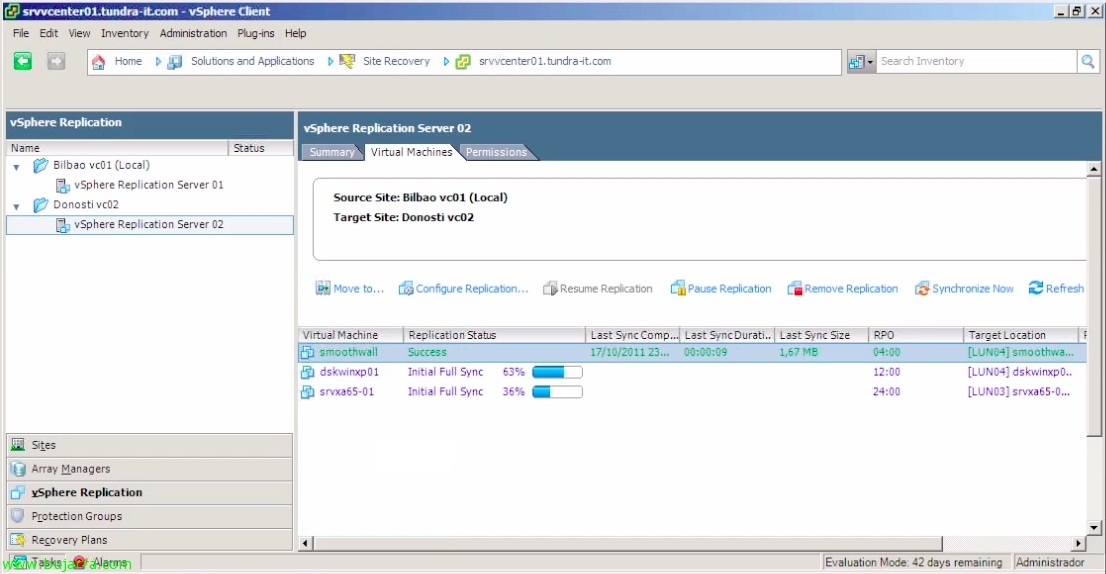Click the smoothwall Success status cell
The width and height of the screenshot is (1106, 574).
tap(427, 352)
